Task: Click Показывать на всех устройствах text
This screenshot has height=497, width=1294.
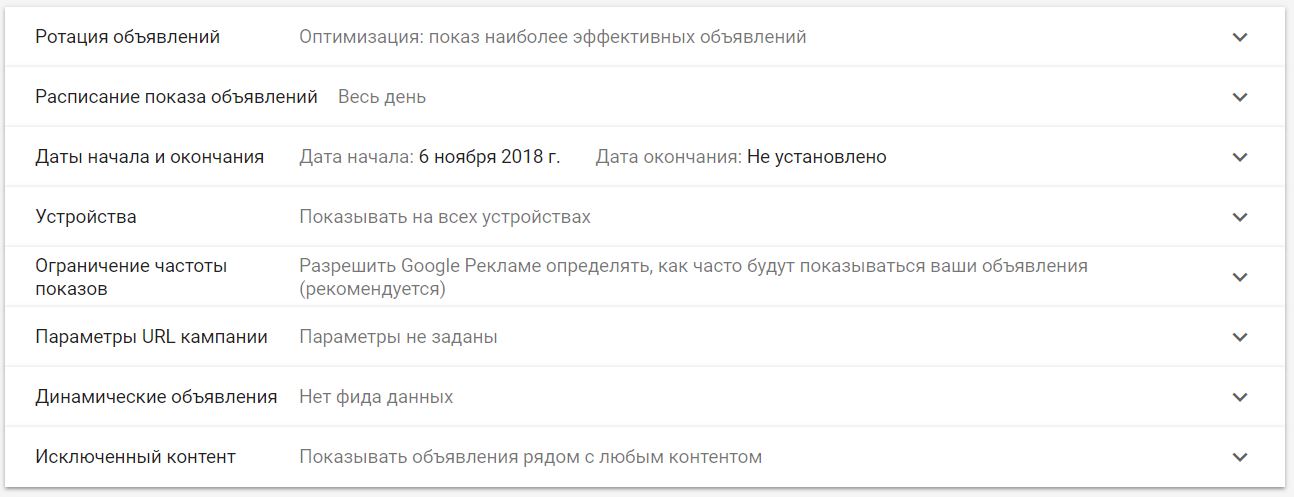Action: tap(445, 217)
